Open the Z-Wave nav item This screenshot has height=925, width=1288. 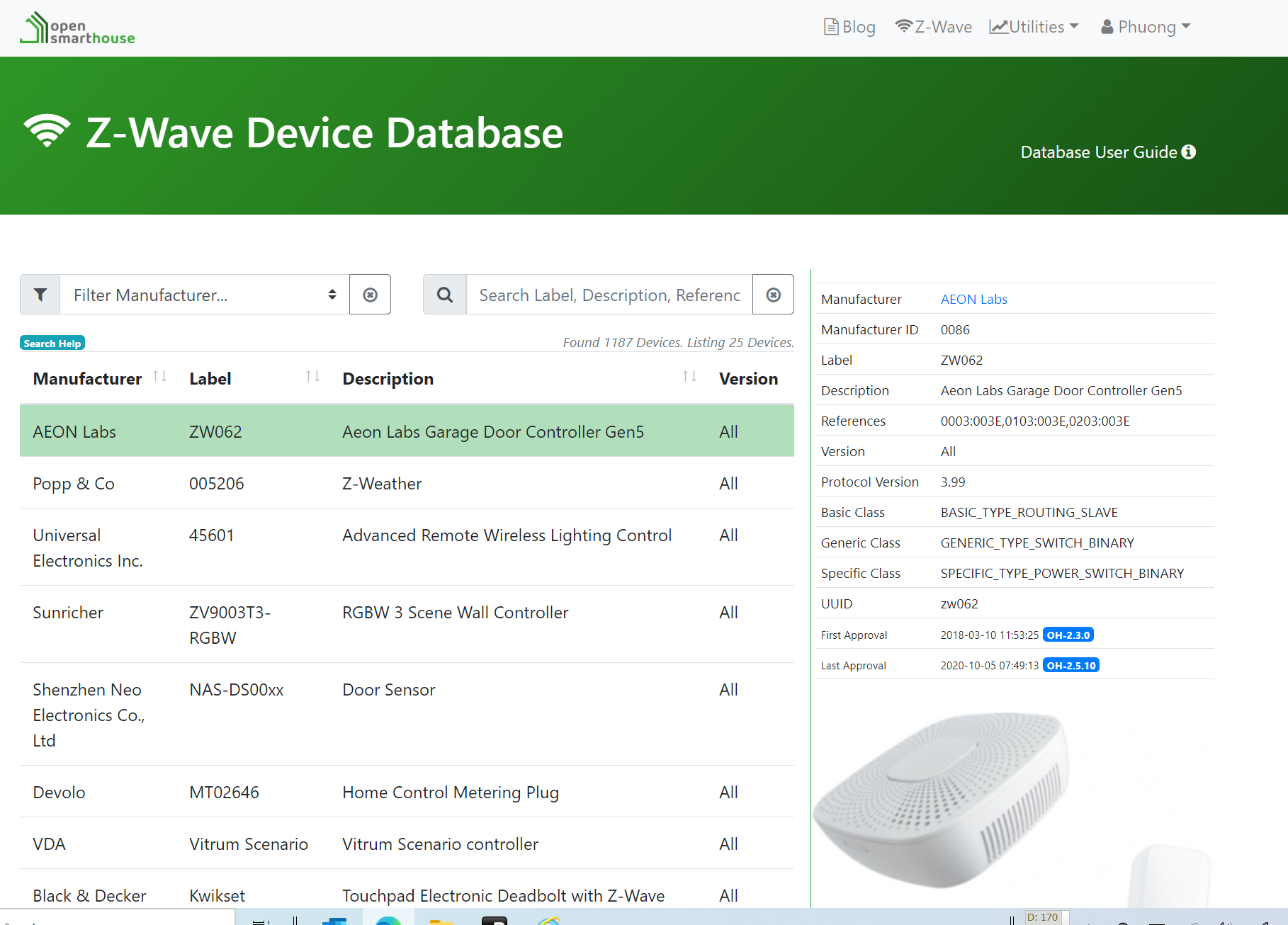[934, 27]
